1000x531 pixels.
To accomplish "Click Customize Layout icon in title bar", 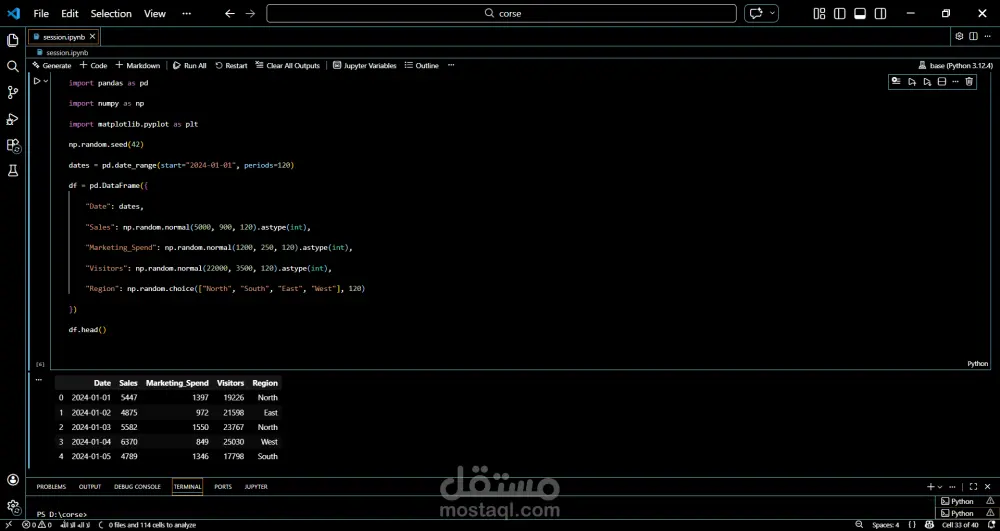I will click(820, 13).
